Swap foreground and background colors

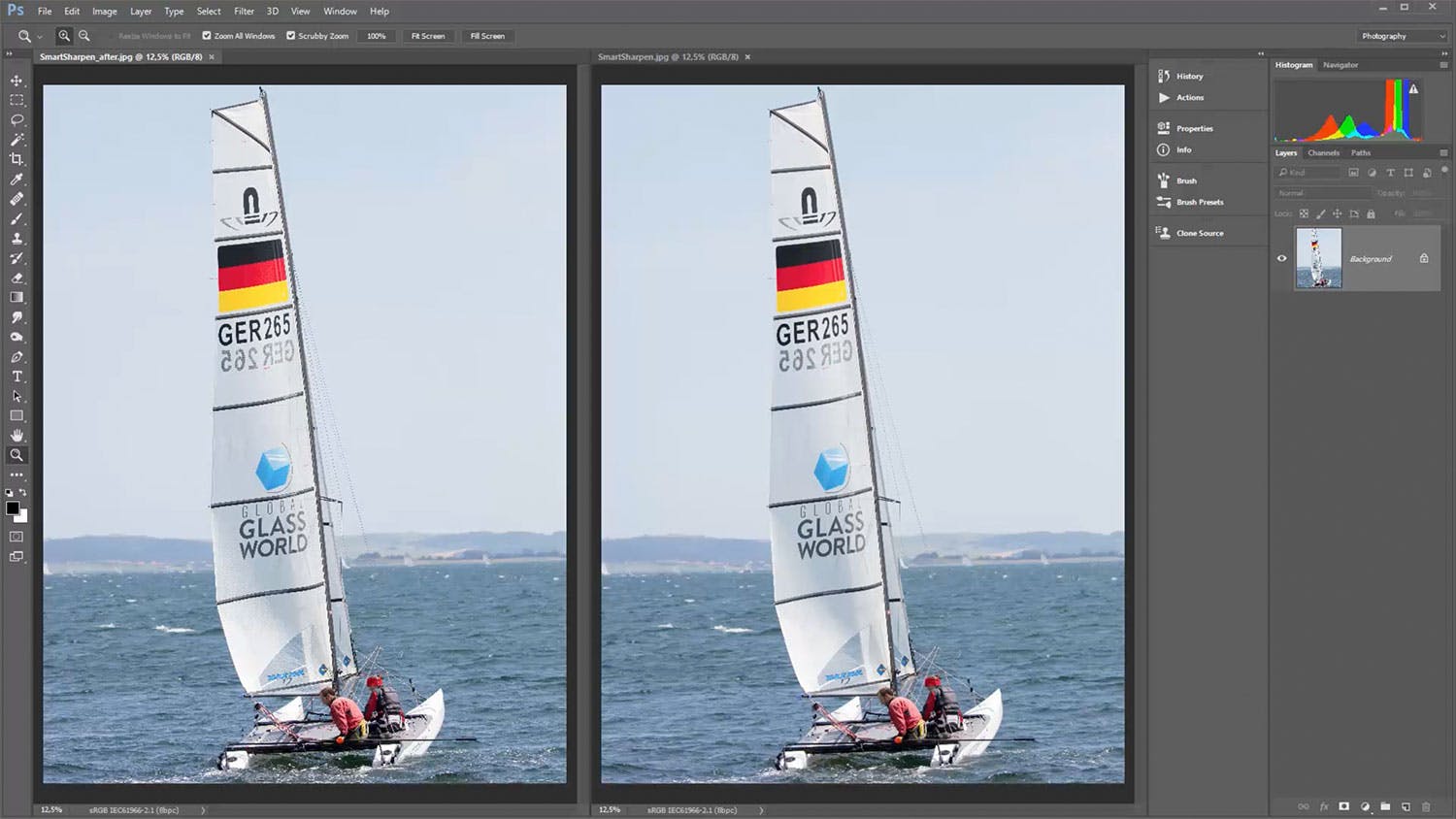[x=23, y=493]
